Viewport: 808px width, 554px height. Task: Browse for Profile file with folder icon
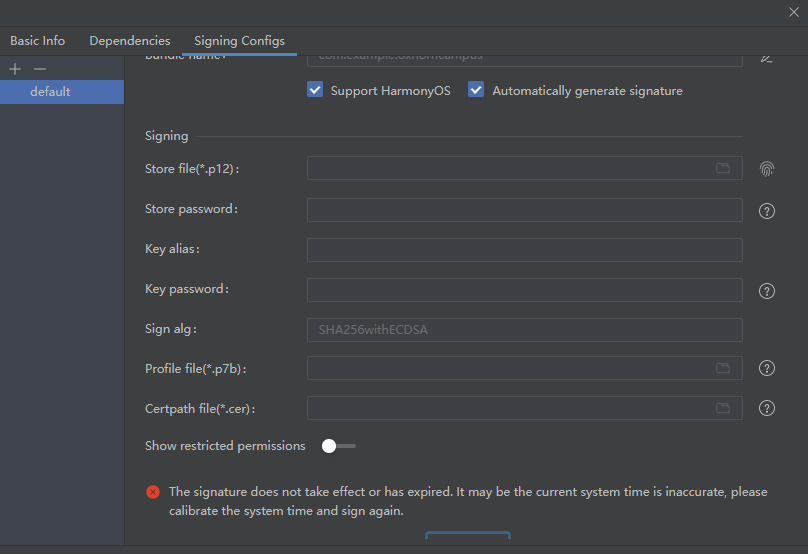click(723, 368)
